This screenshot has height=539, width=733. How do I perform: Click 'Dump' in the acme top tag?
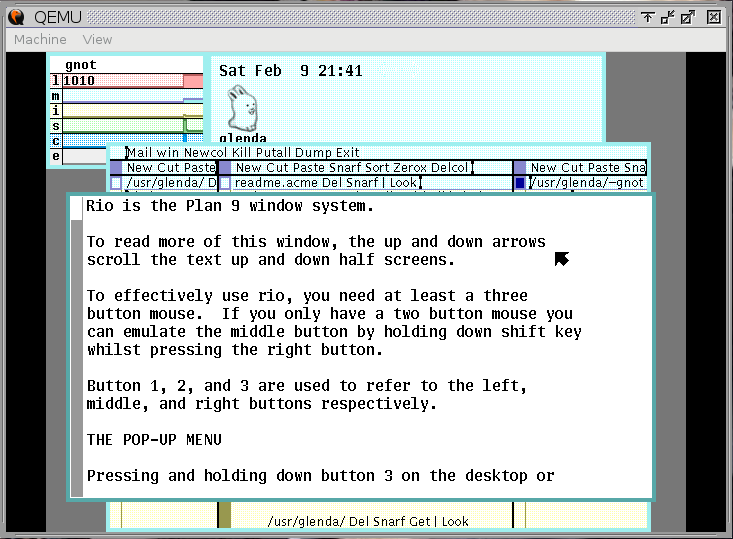pyautogui.click(x=314, y=152)
